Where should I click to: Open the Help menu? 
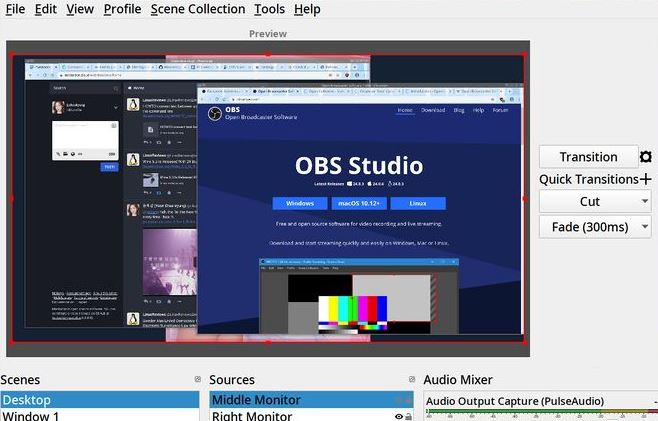(307, 9)
